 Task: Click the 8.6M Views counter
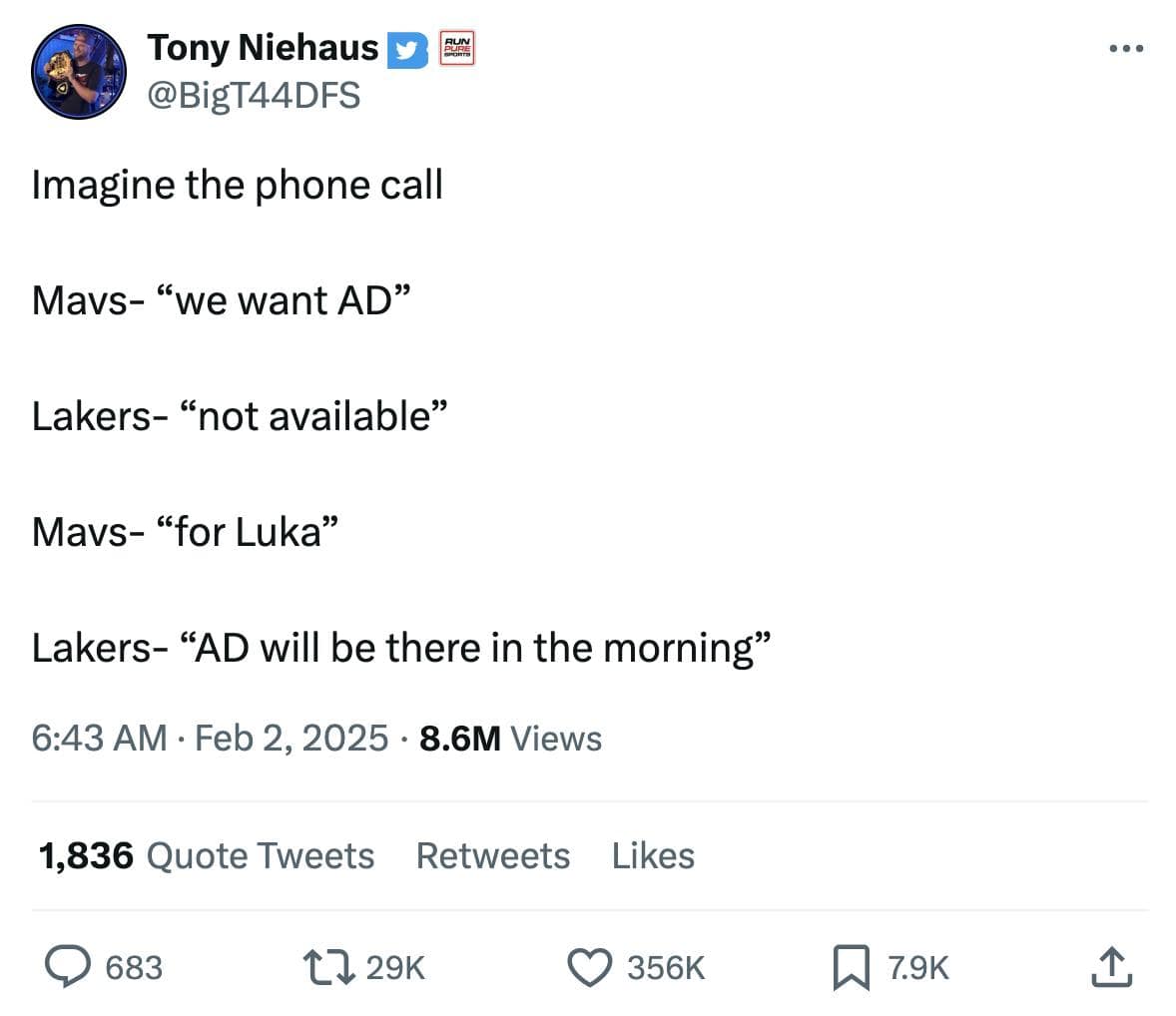[x=510, y=739]
